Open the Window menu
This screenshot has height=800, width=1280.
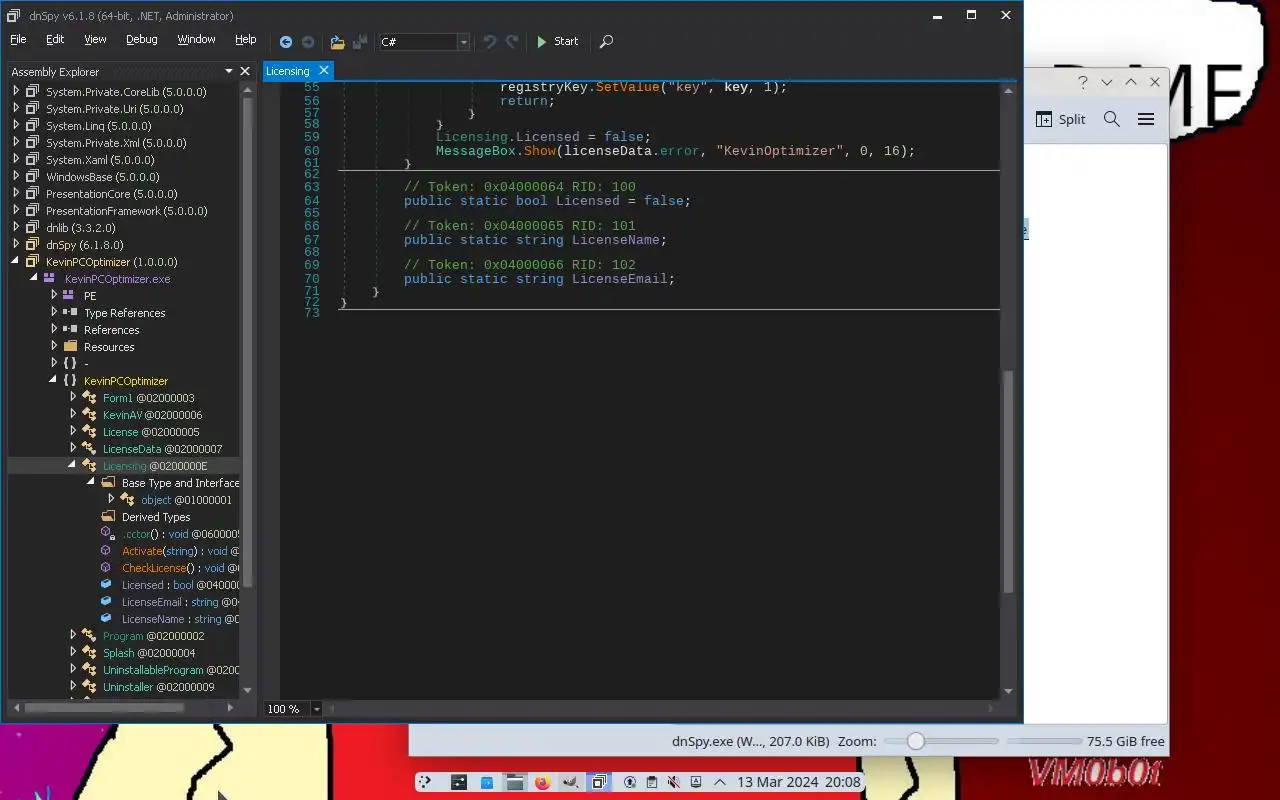tap(196, 40)
